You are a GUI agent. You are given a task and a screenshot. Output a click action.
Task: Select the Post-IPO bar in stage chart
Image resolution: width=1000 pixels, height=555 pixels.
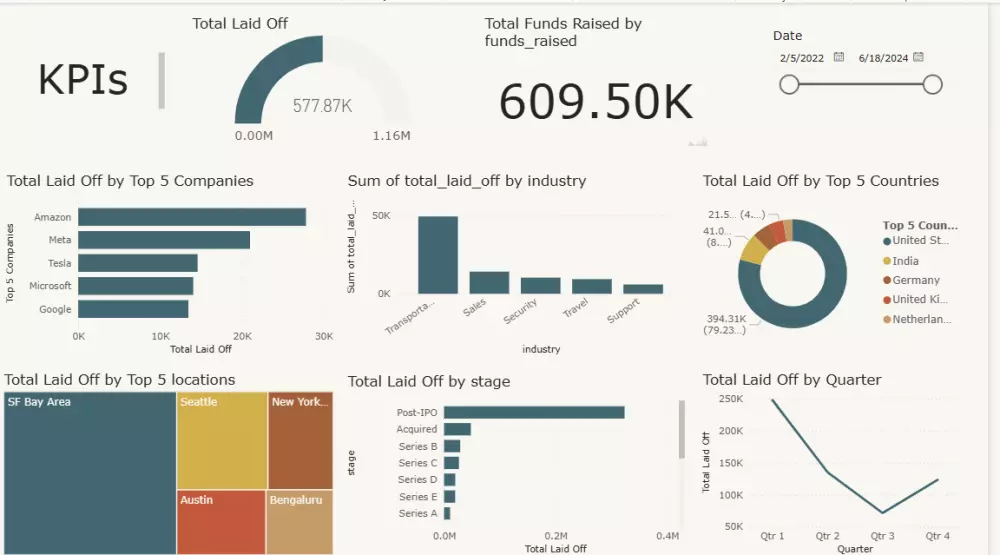534,413
